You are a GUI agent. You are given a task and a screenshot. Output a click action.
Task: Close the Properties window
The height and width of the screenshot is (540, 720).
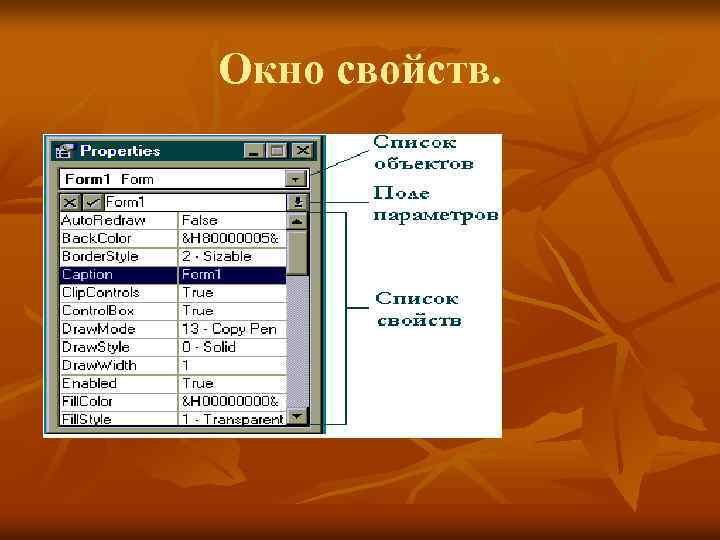[303, 151]
